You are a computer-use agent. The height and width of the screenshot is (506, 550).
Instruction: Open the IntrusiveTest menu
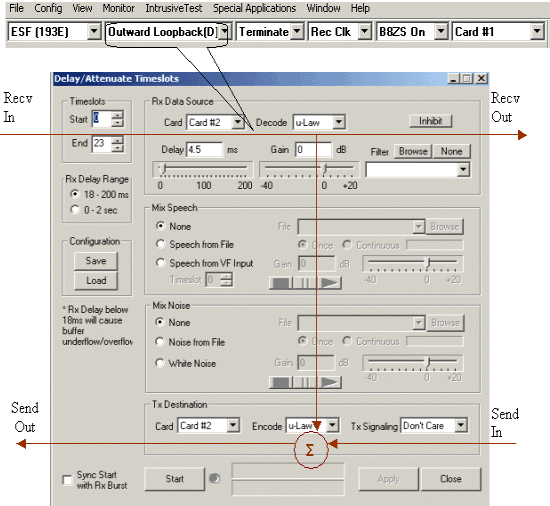(174, 8)
